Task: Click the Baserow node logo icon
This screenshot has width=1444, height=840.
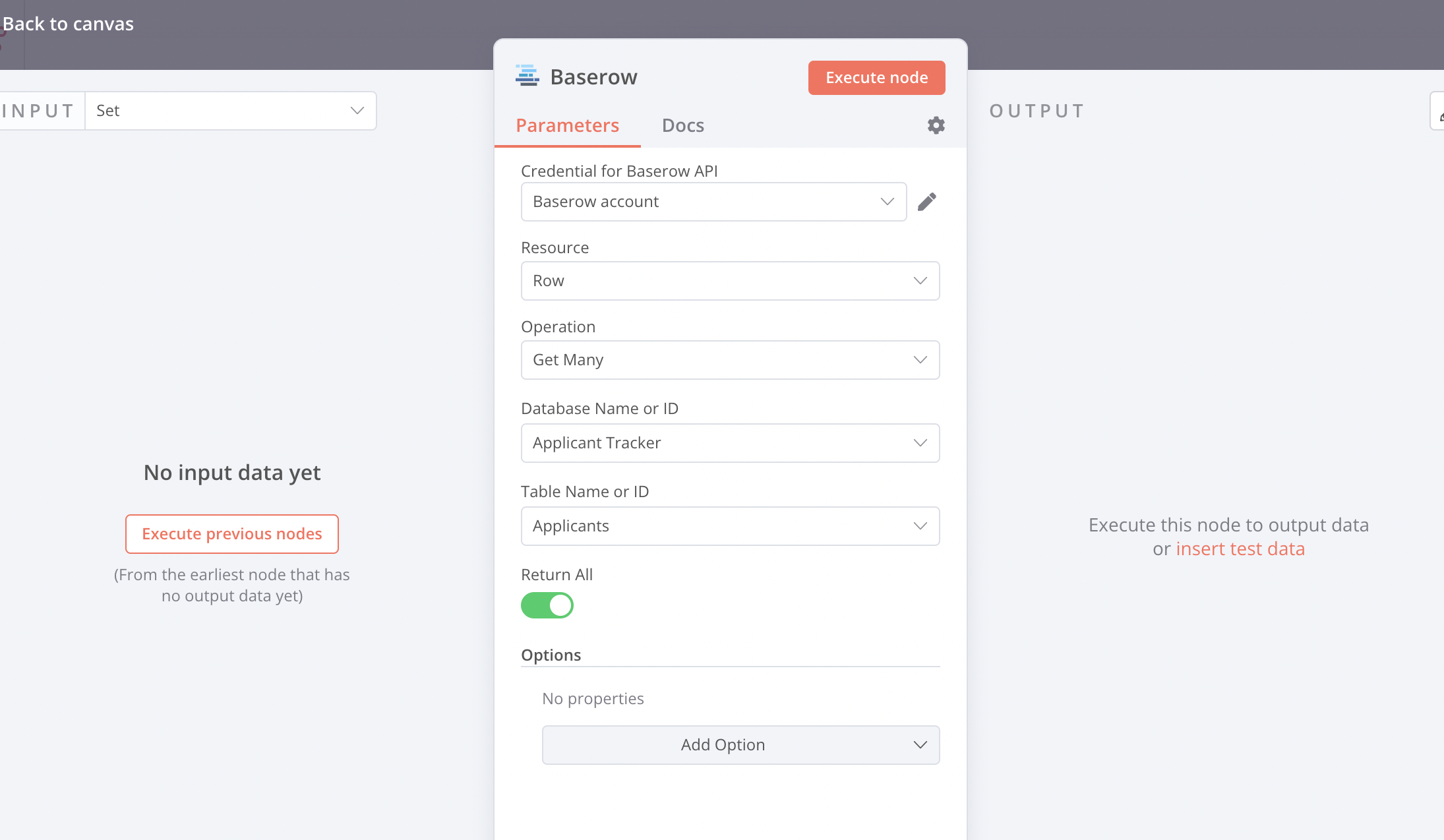Action: pyautogui.click(x=527, y=76)
